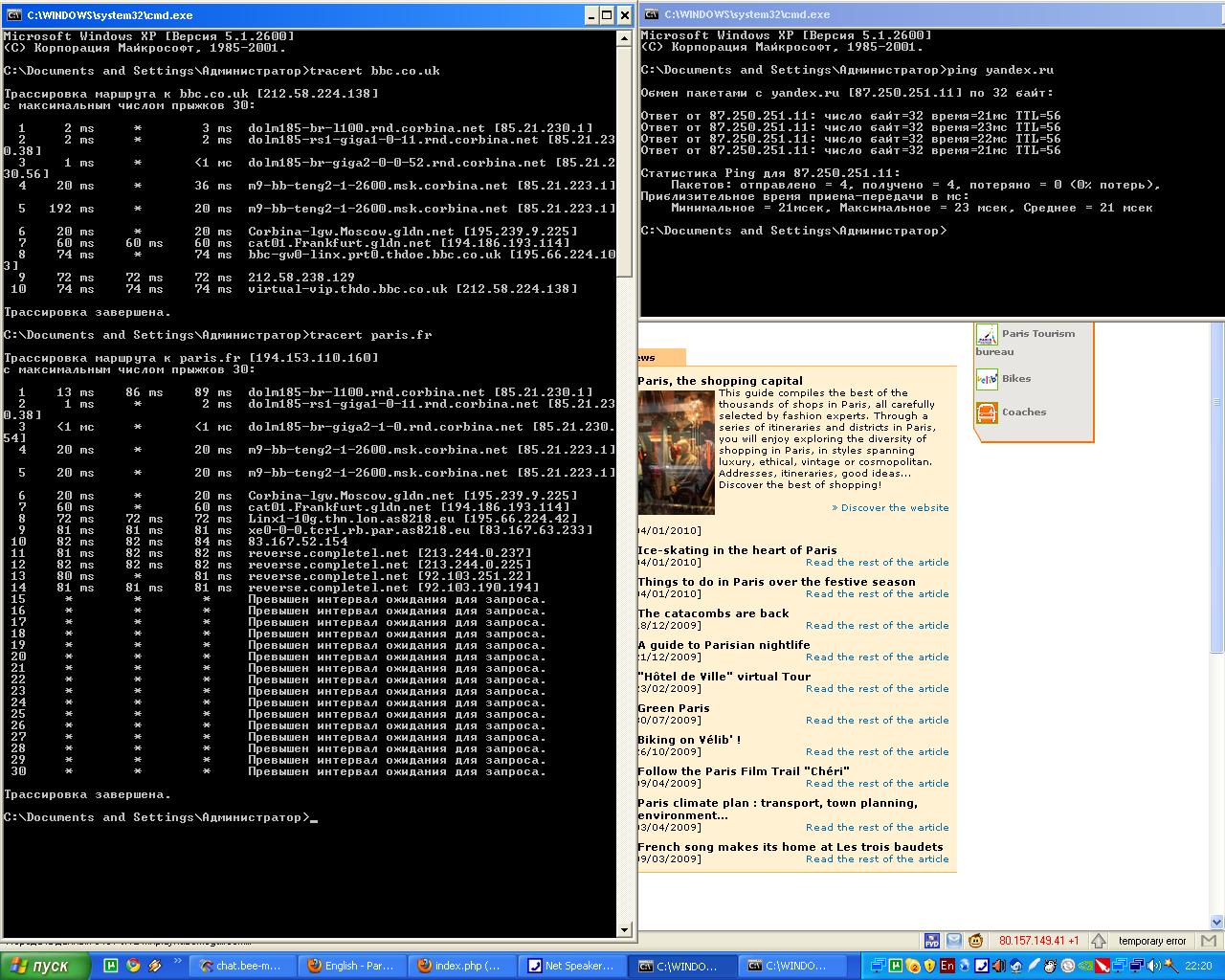This screenshot has height=980, width=1225.
Task: Click the virtual-vip.thdo.bbc.co.uk hop line
Action: 291,289
